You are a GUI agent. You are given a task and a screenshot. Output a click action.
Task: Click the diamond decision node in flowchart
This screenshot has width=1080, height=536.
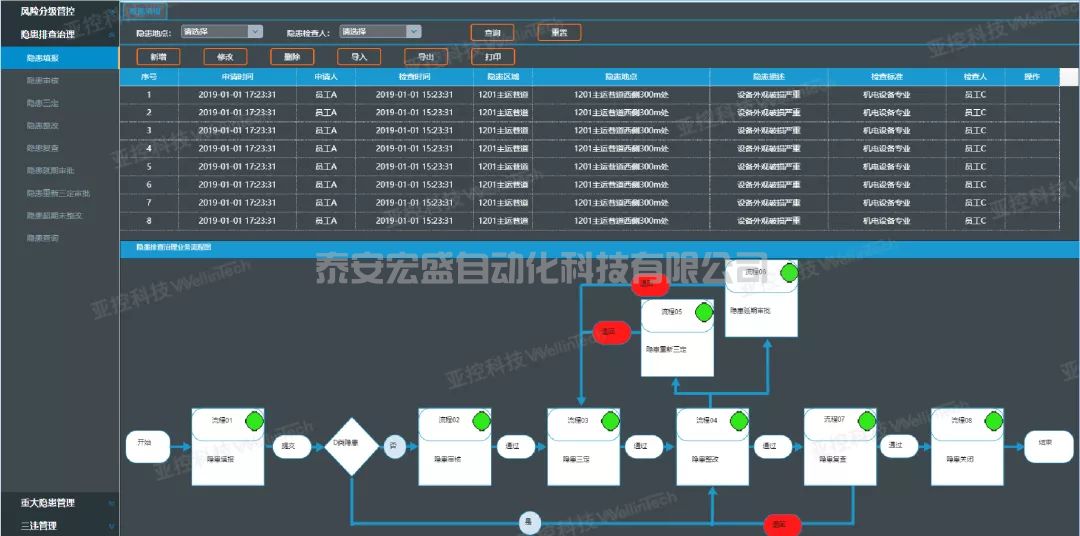(351, 444)
